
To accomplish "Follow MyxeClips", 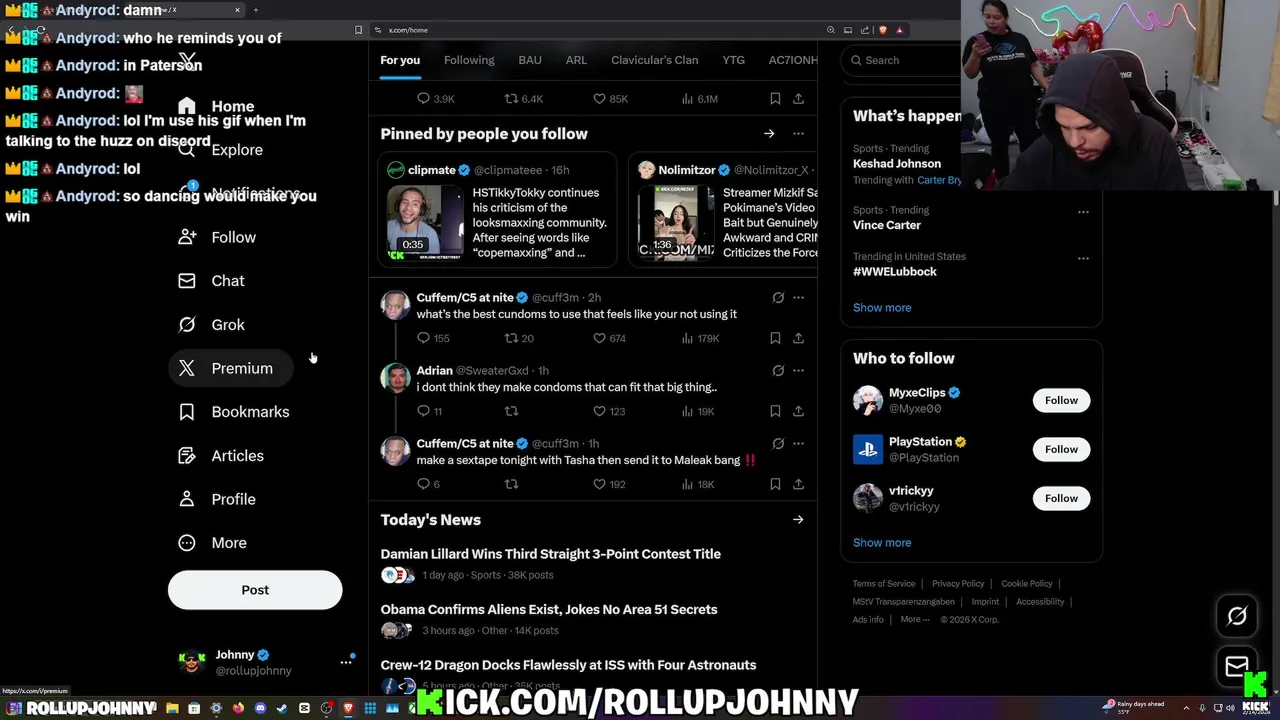I will [1061, 401].
